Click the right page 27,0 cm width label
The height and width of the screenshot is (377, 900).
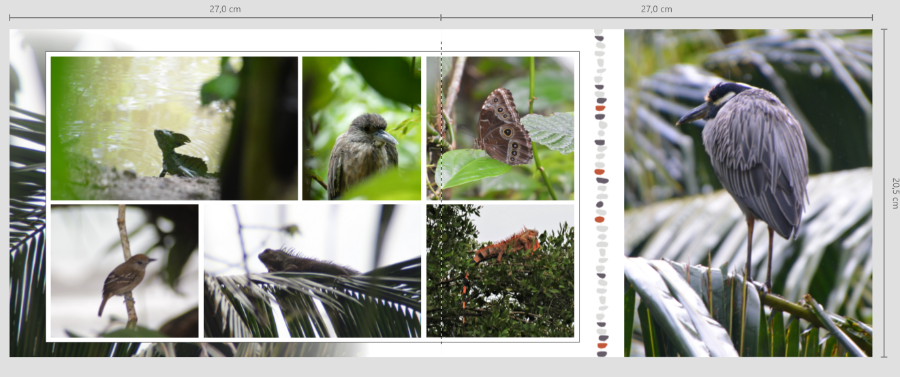pos(657,9)
